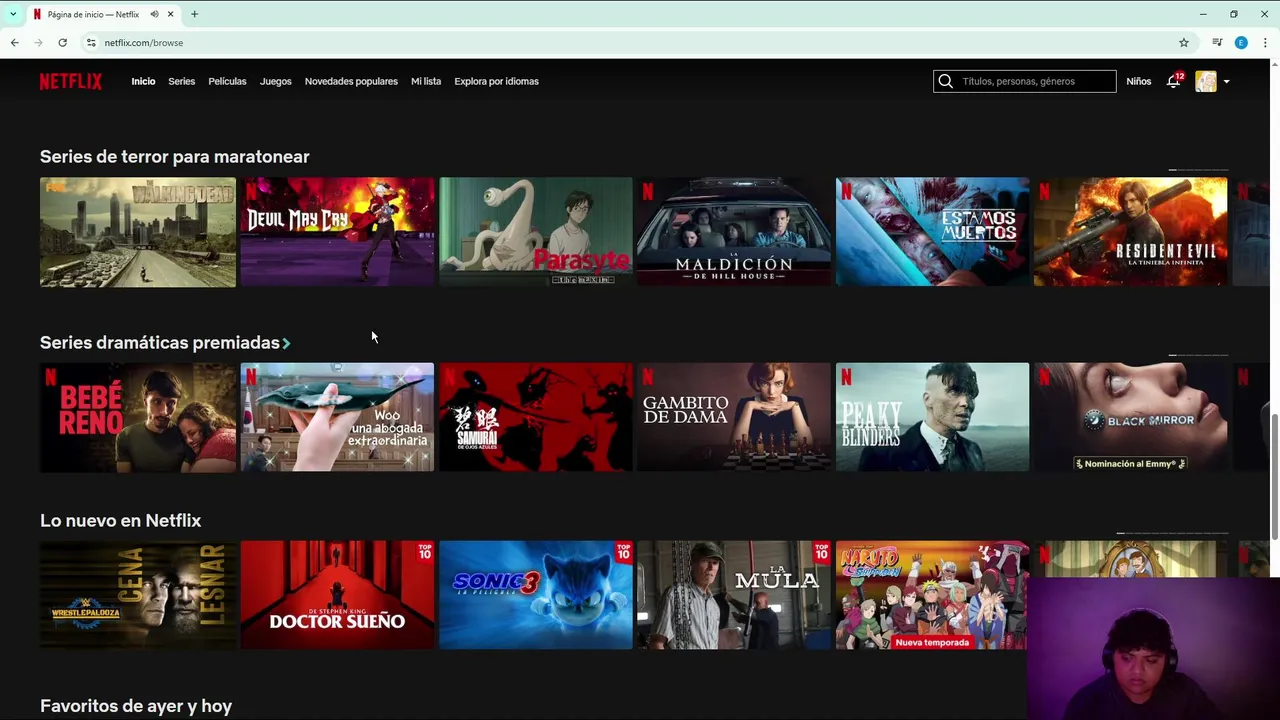
Task: Click the Series de terror row page indicator
Action: (x=1198, y=171)
